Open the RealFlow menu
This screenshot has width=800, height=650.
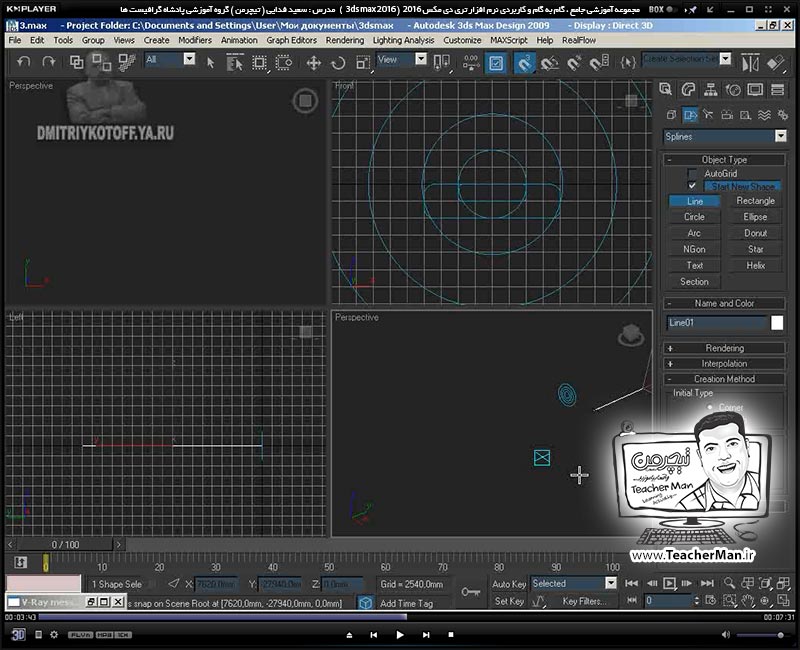tap(579, 40)
